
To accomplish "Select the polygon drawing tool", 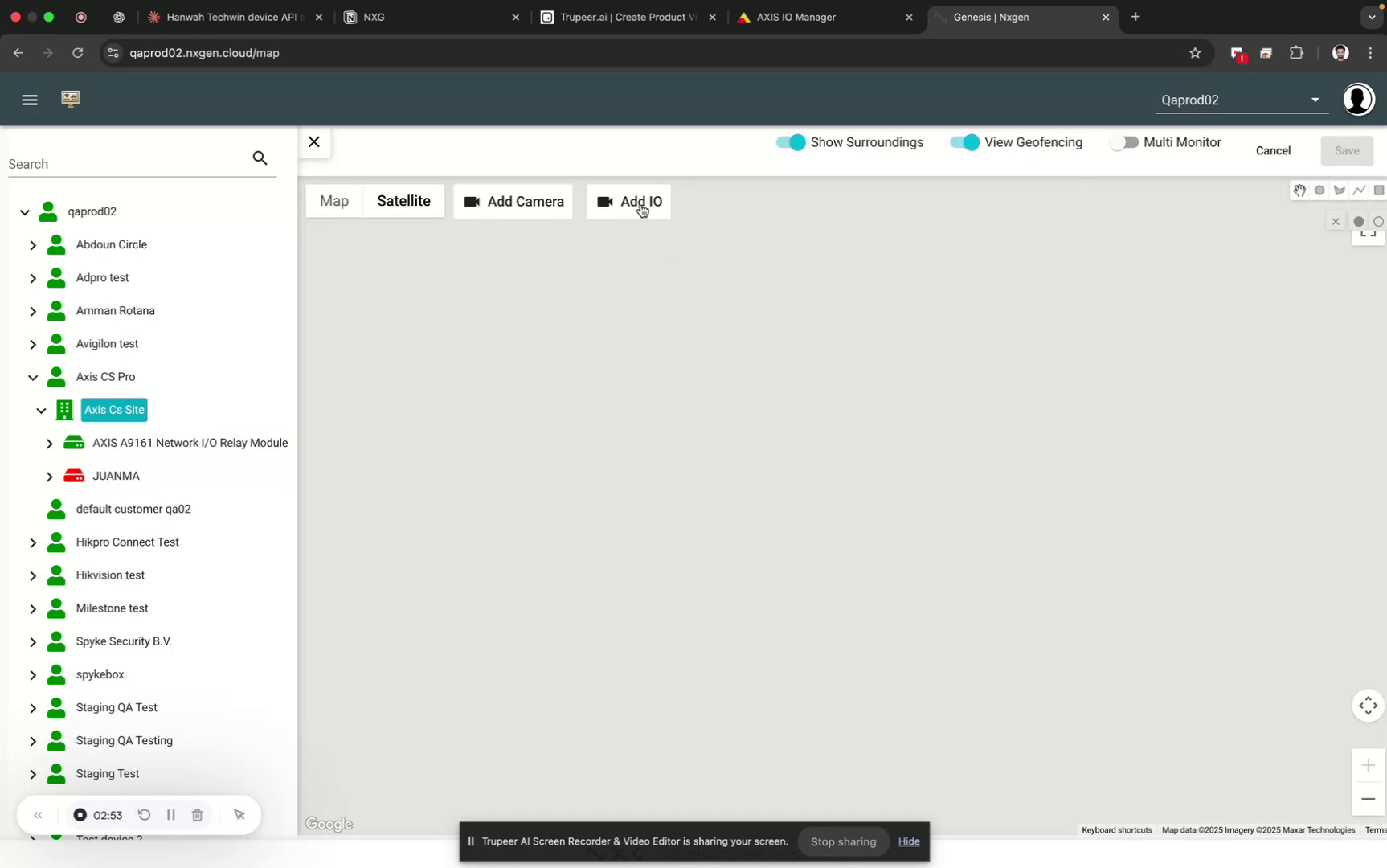I will [1340, 190].
